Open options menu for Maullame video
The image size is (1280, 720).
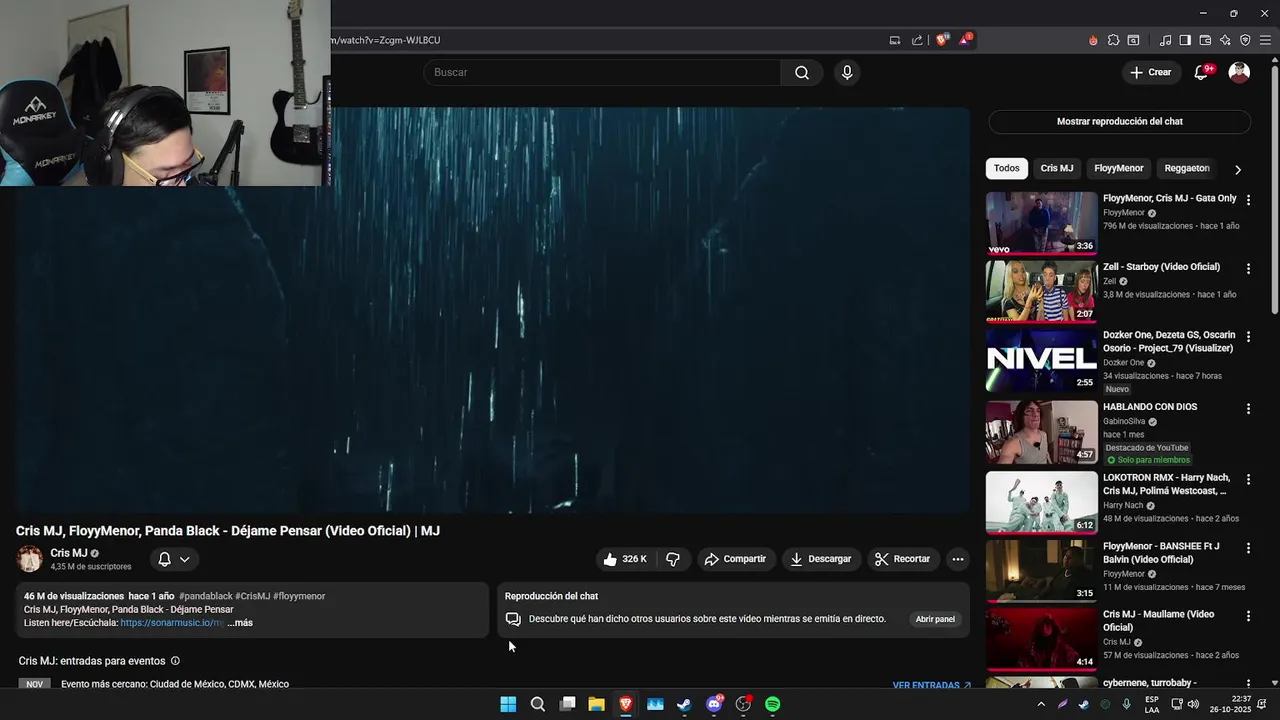pos(1248,616)
